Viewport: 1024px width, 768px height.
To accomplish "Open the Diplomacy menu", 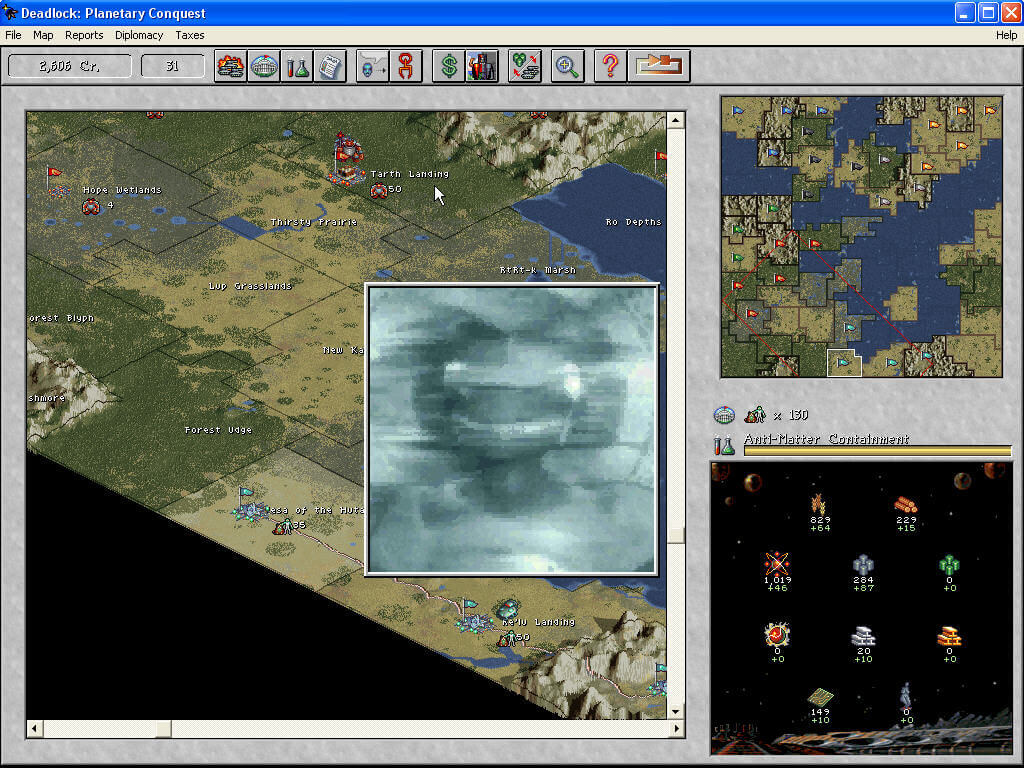I will 139,35.
